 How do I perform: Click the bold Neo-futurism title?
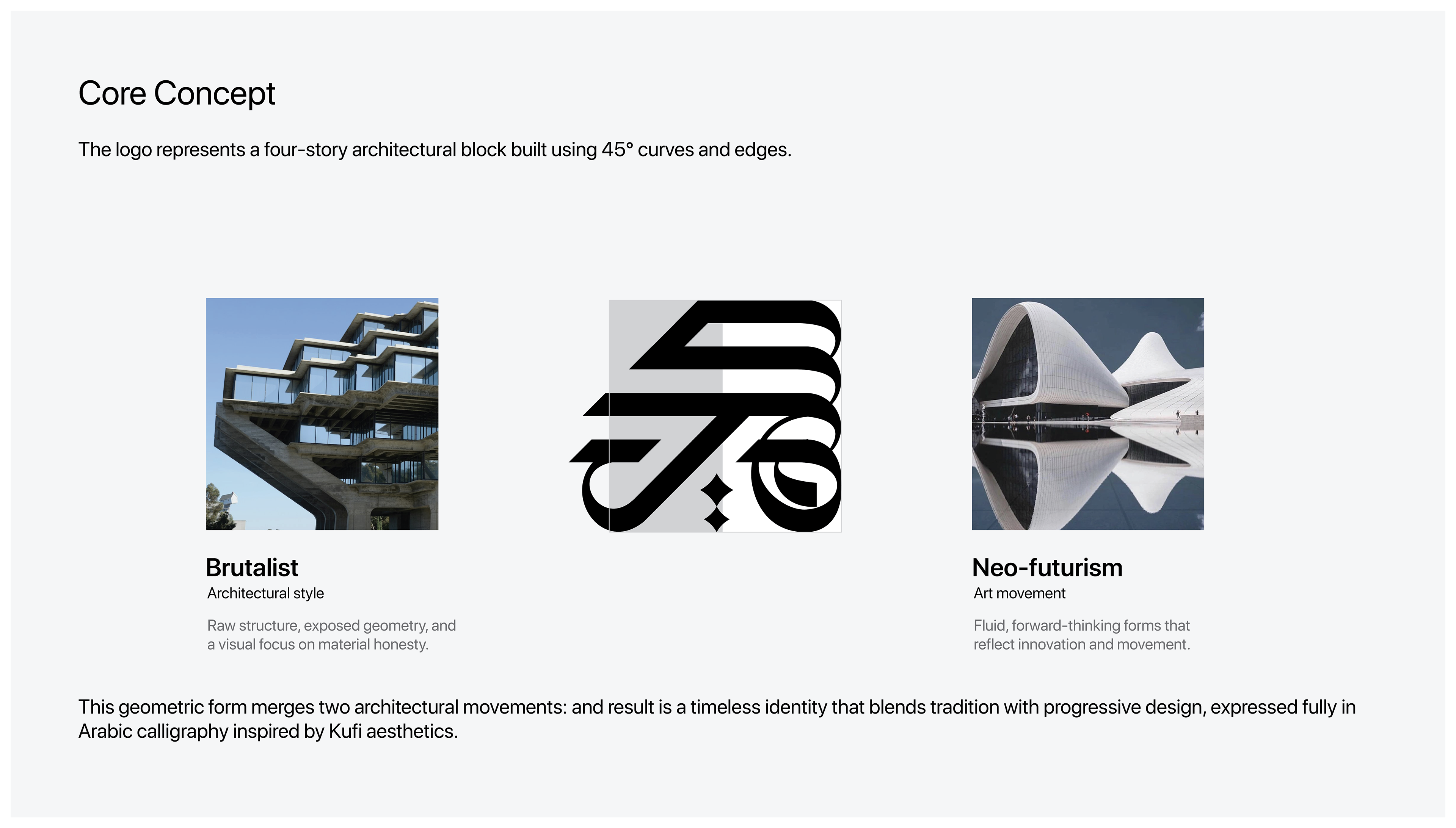click(x=1047, y=568)
